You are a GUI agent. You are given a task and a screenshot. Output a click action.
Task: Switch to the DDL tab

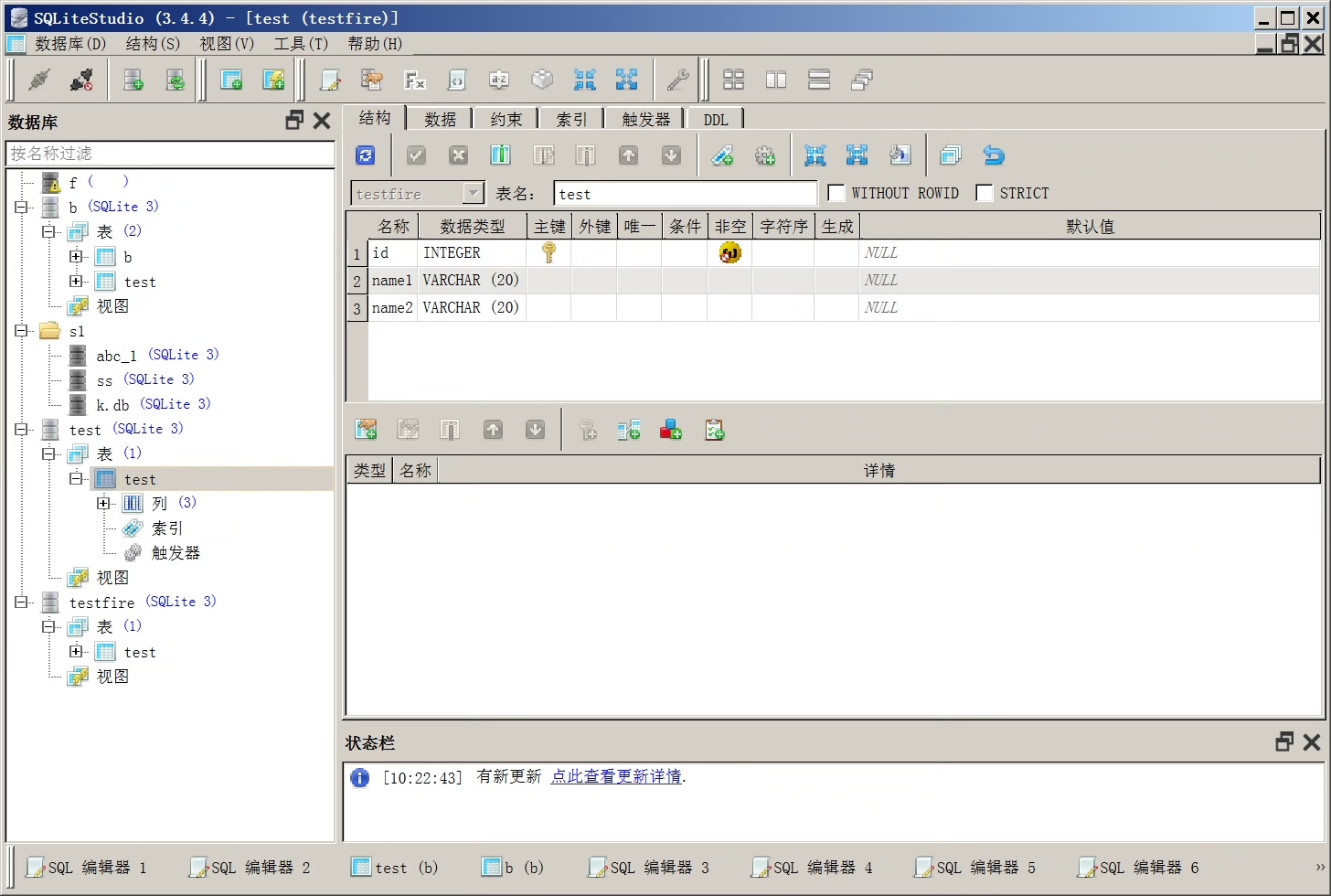point(716,120)
